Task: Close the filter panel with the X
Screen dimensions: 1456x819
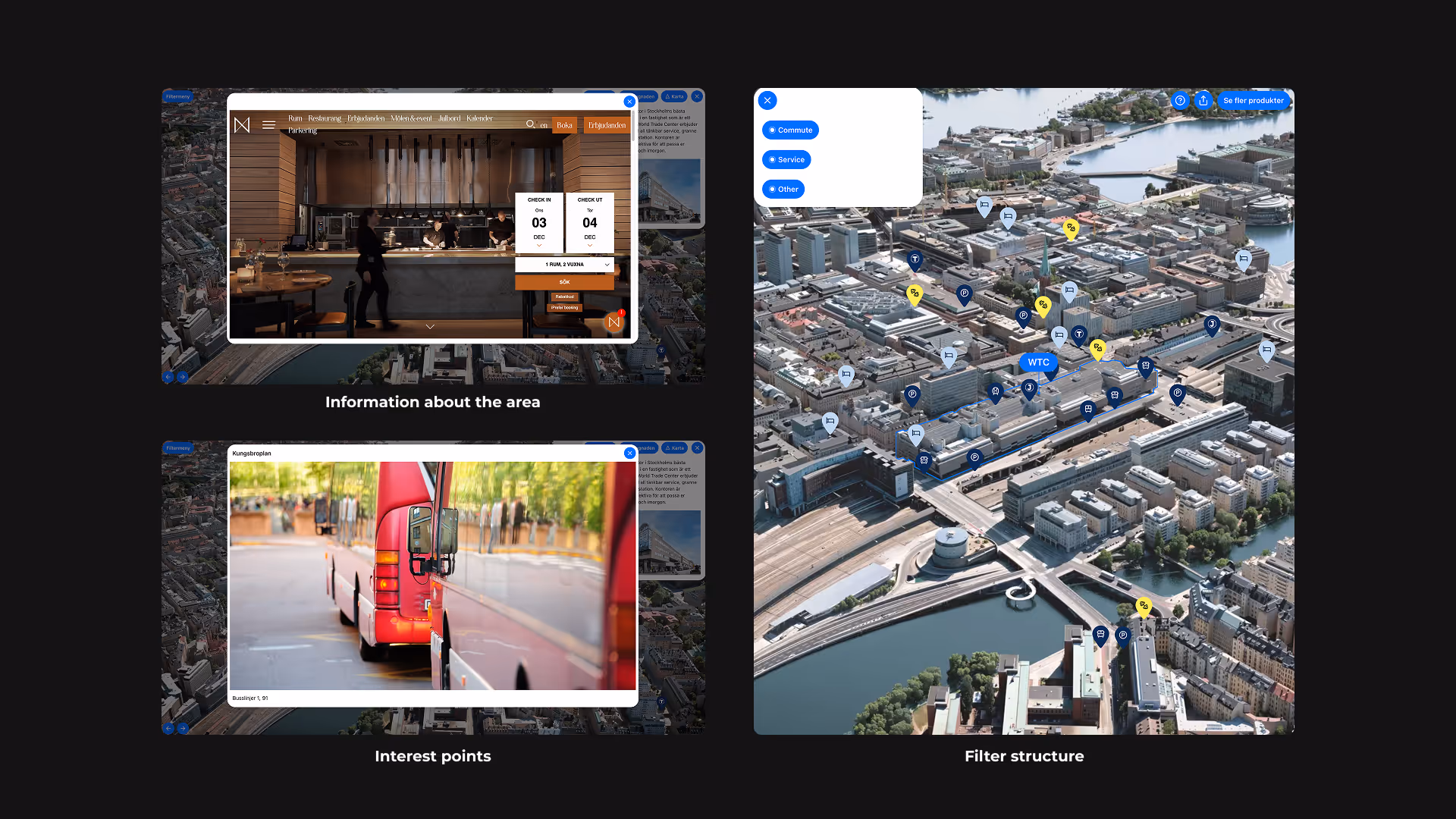Action: coord(767,100)
